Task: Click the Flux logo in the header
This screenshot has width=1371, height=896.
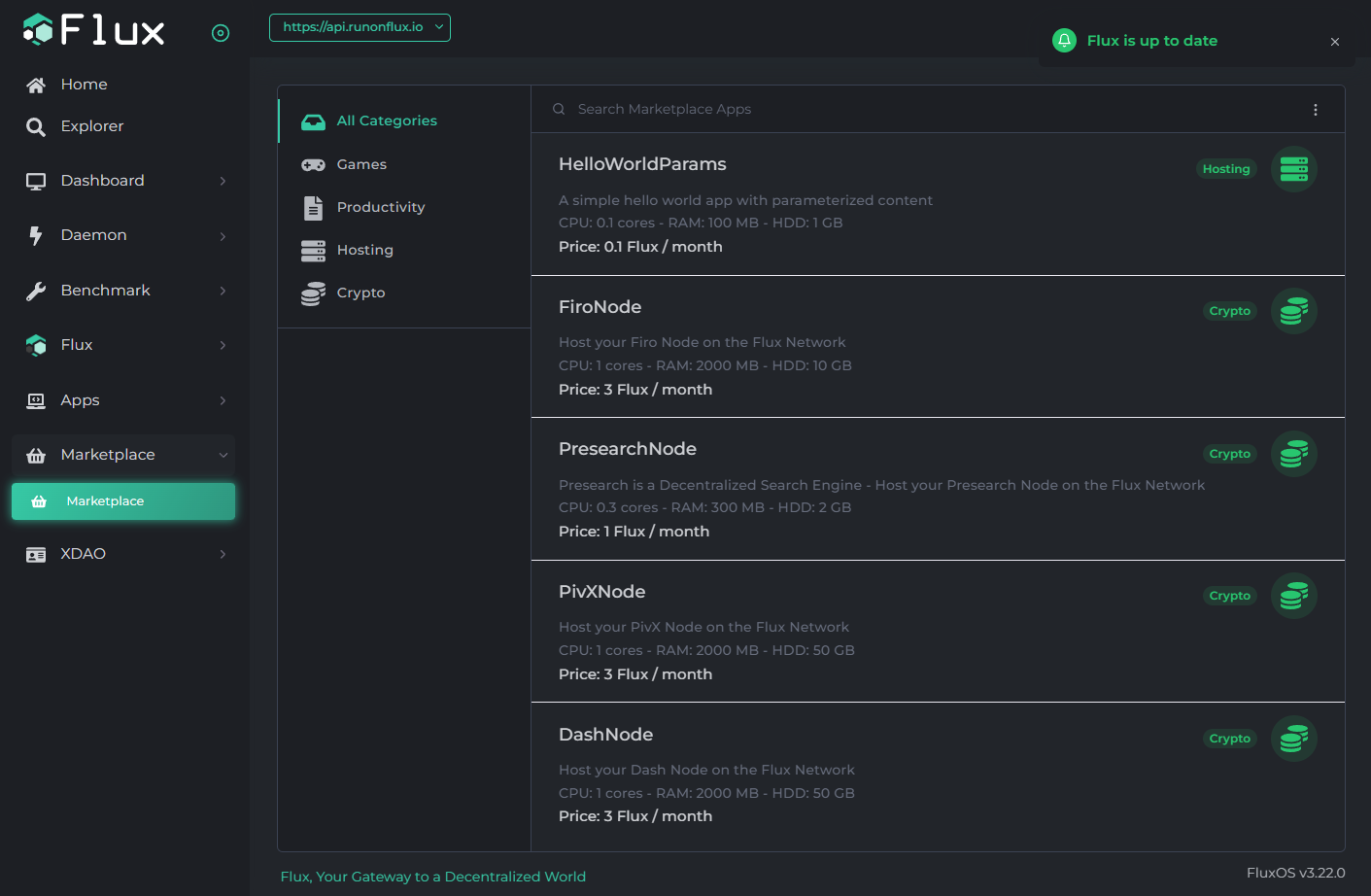Action: click(x=93, y=30)
